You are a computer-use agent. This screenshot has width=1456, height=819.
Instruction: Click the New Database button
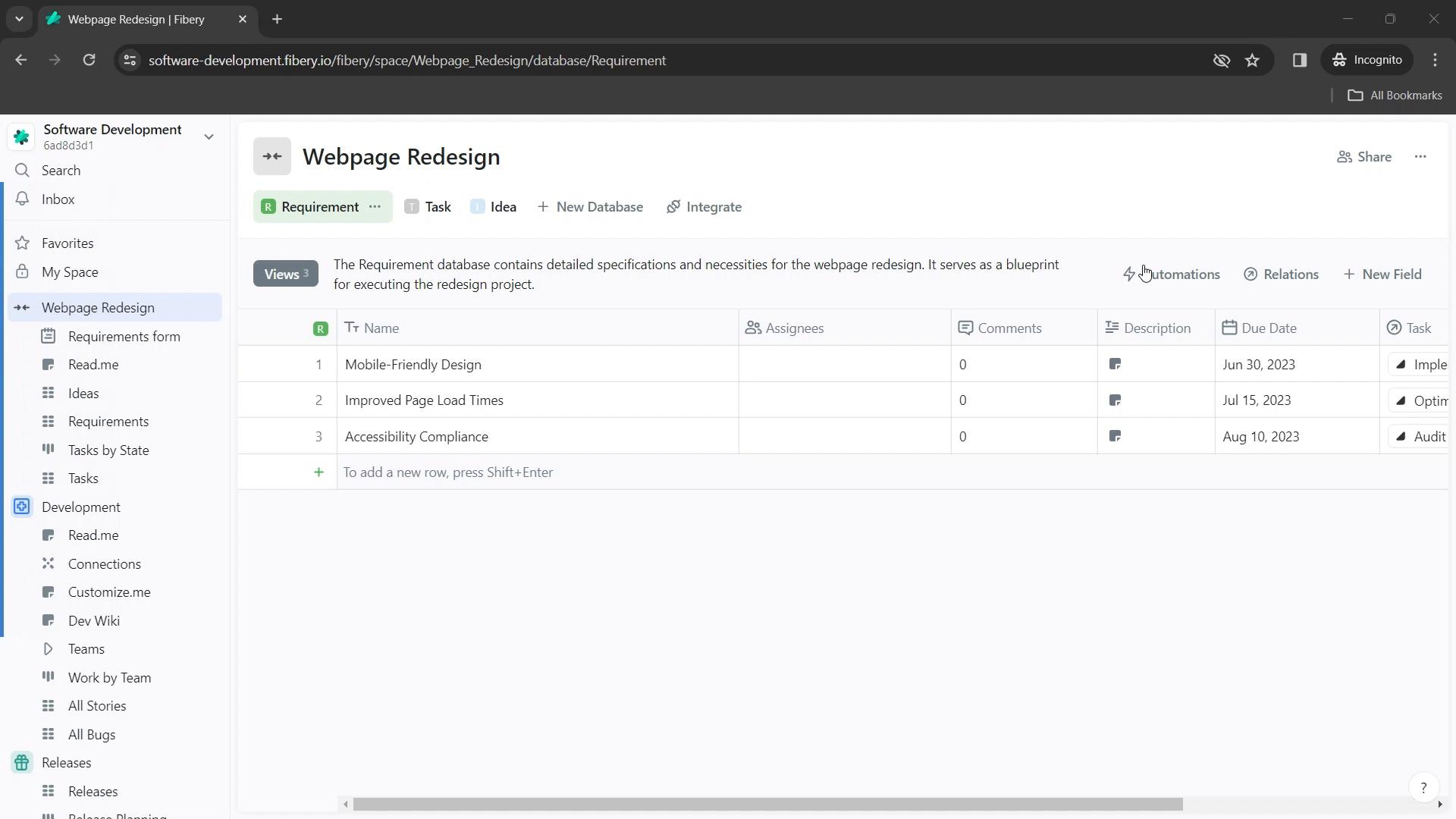[589, 206]
